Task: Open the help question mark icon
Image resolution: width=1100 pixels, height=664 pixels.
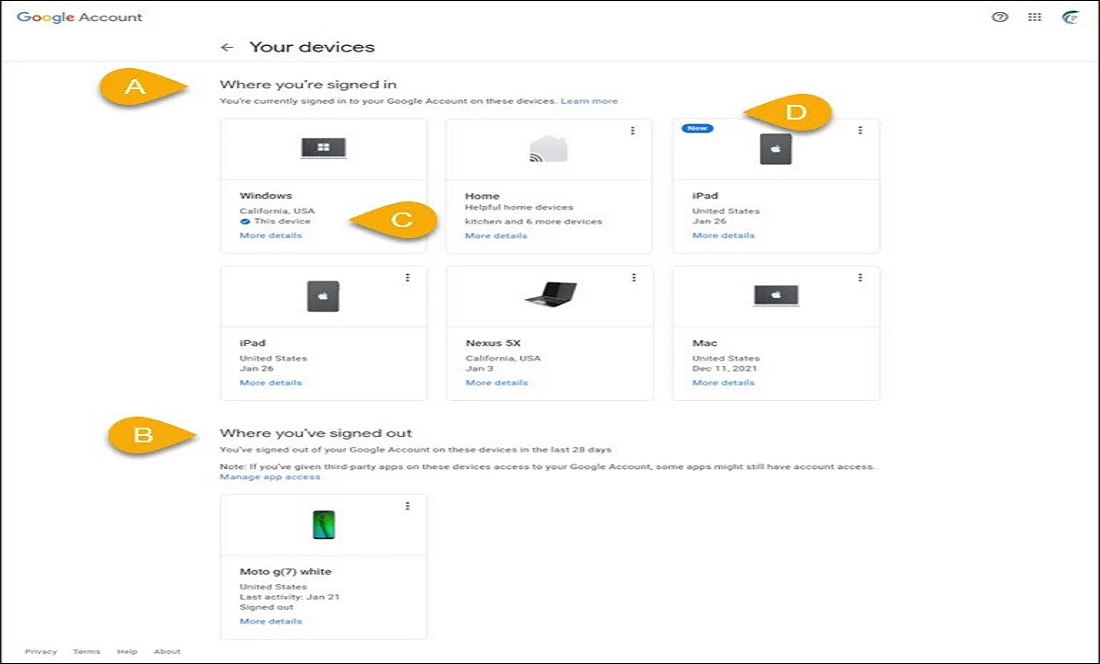Action: click(1000, 17)
